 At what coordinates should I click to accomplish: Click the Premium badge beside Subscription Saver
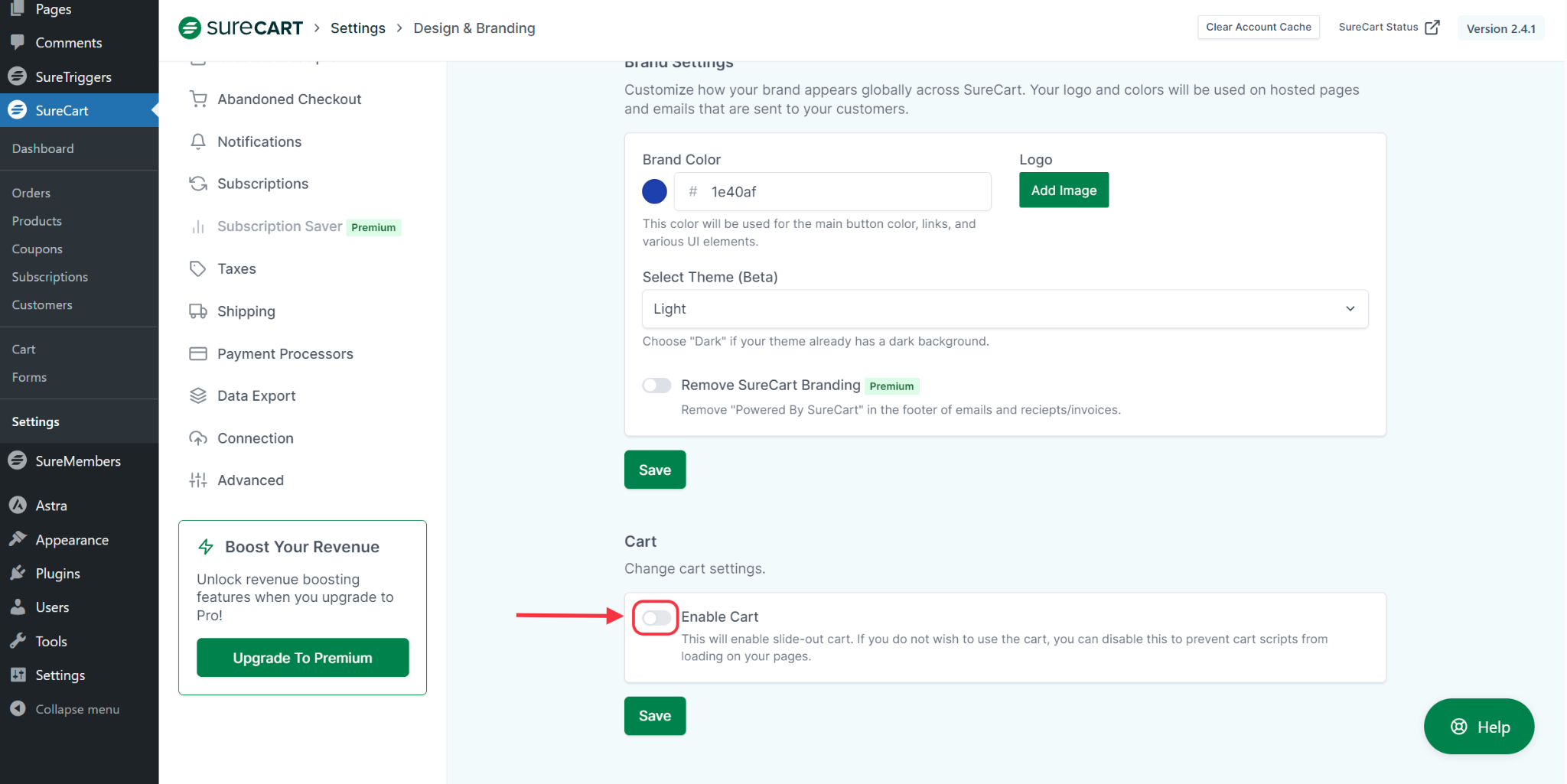[x=373, y=227]
